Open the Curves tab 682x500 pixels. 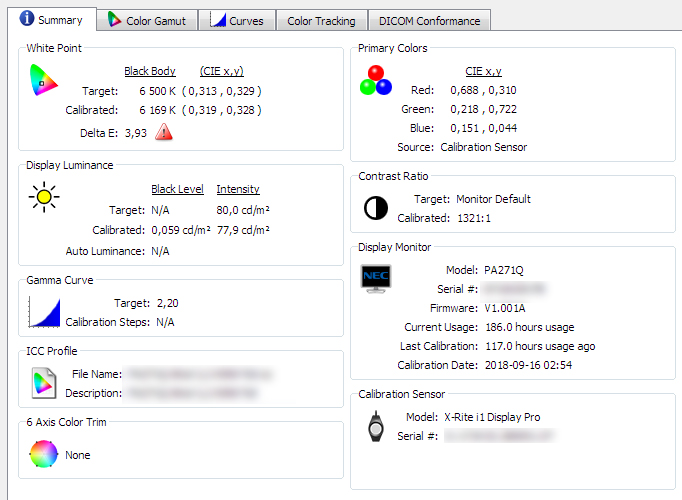237,20
